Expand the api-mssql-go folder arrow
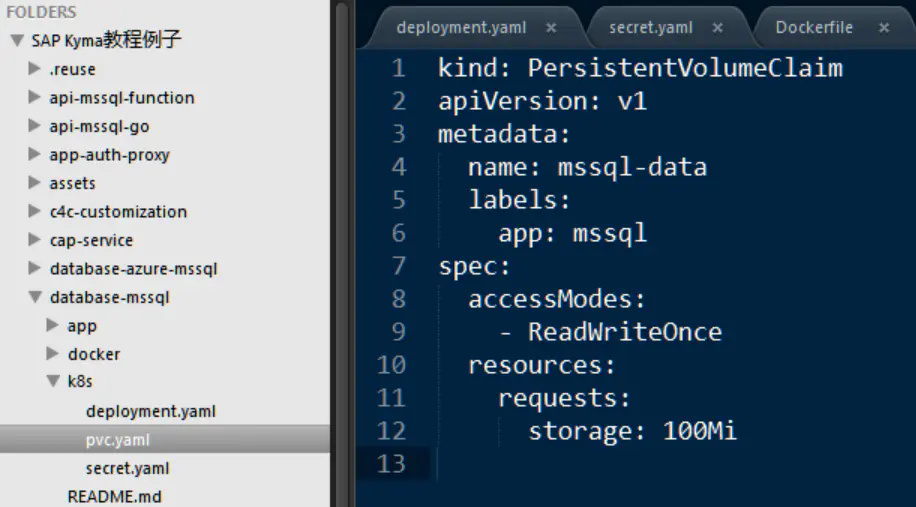This screenshot has height=507, width=916. (x=34, y=126)
